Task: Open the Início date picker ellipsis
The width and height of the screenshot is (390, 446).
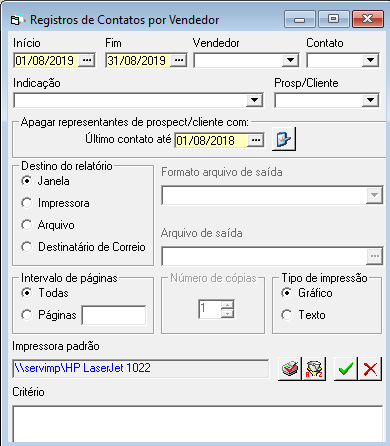Action: (87, 60)
